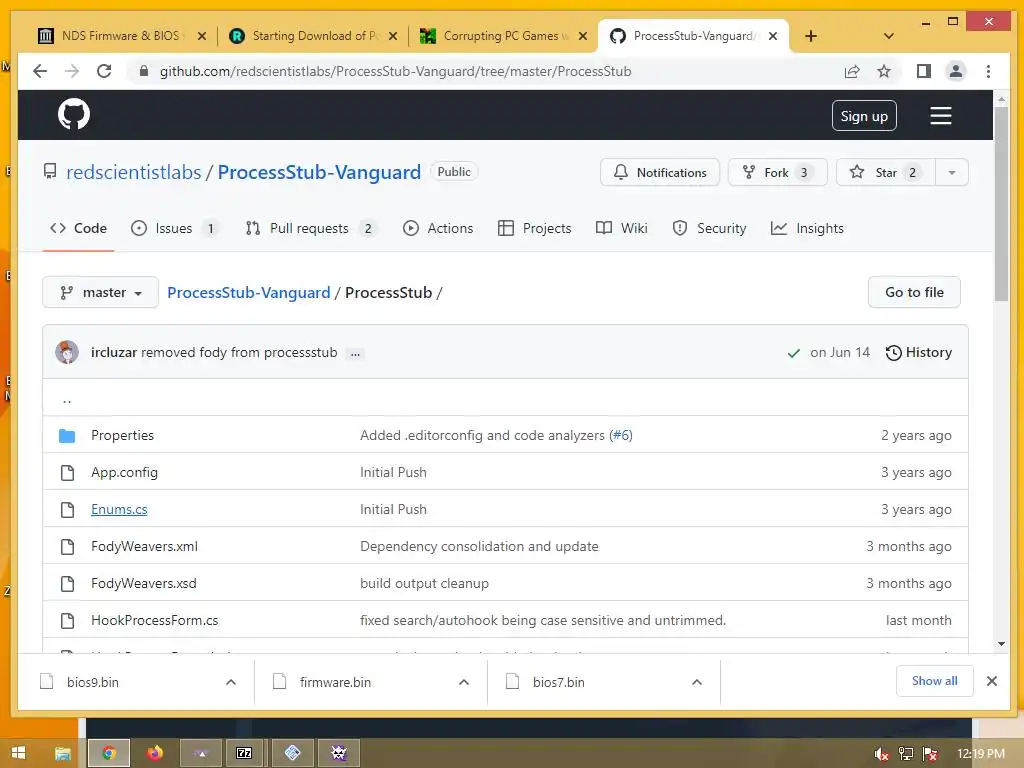Open File Explorer from taskbar

pyautogui.click(x=63, y=753)
